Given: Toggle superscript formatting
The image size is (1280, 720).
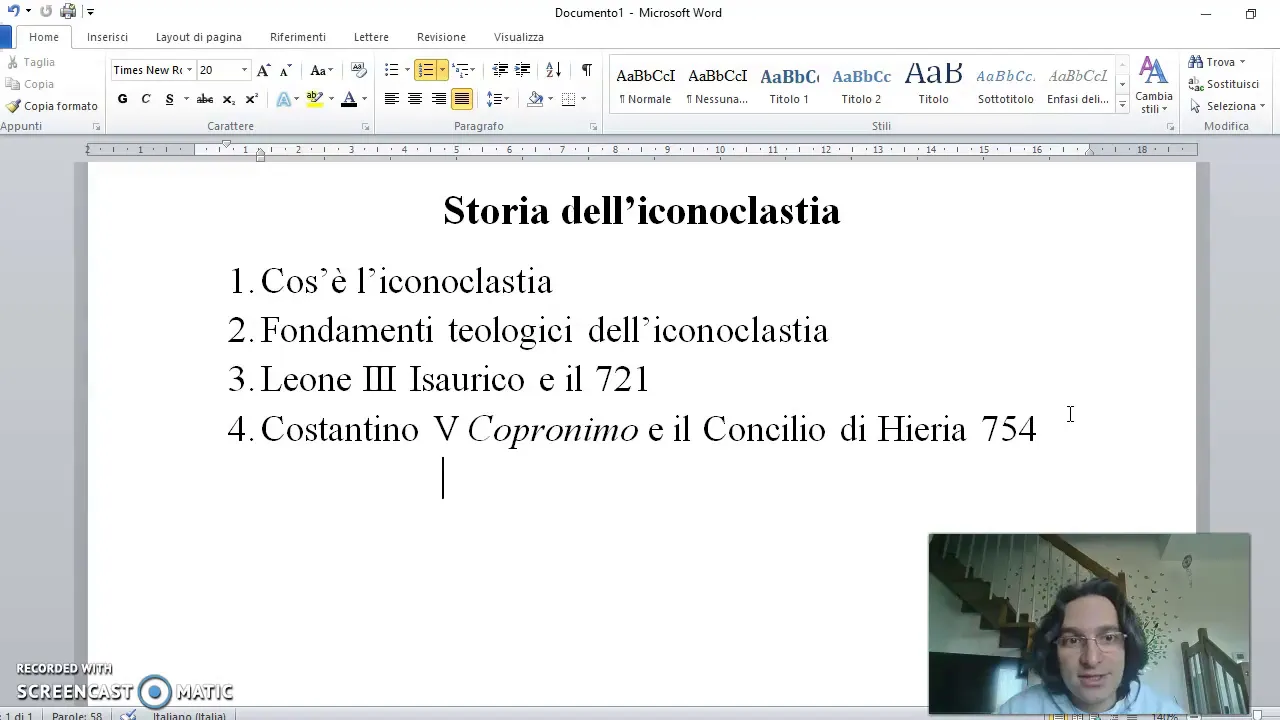Looking at the screenshot, I should point(251,99).
